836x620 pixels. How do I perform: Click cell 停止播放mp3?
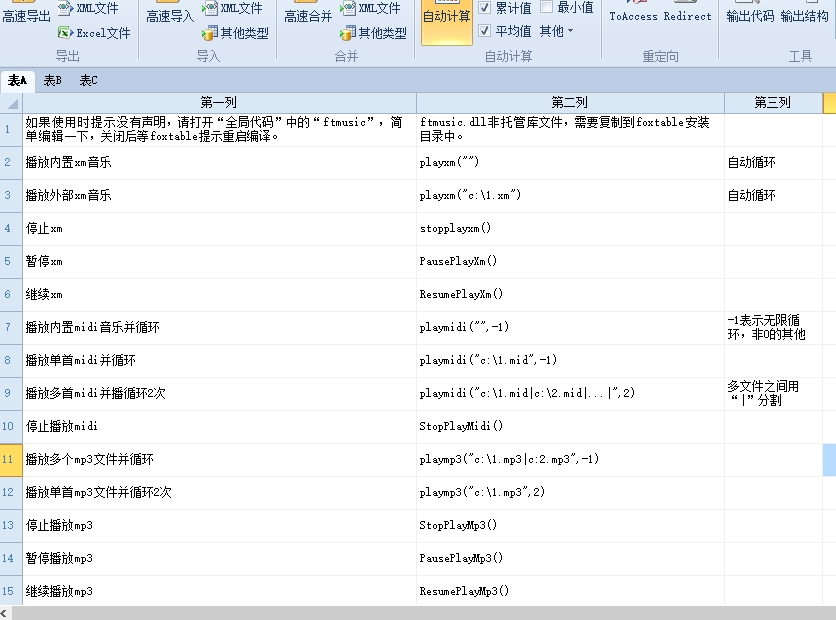[219, 526]
